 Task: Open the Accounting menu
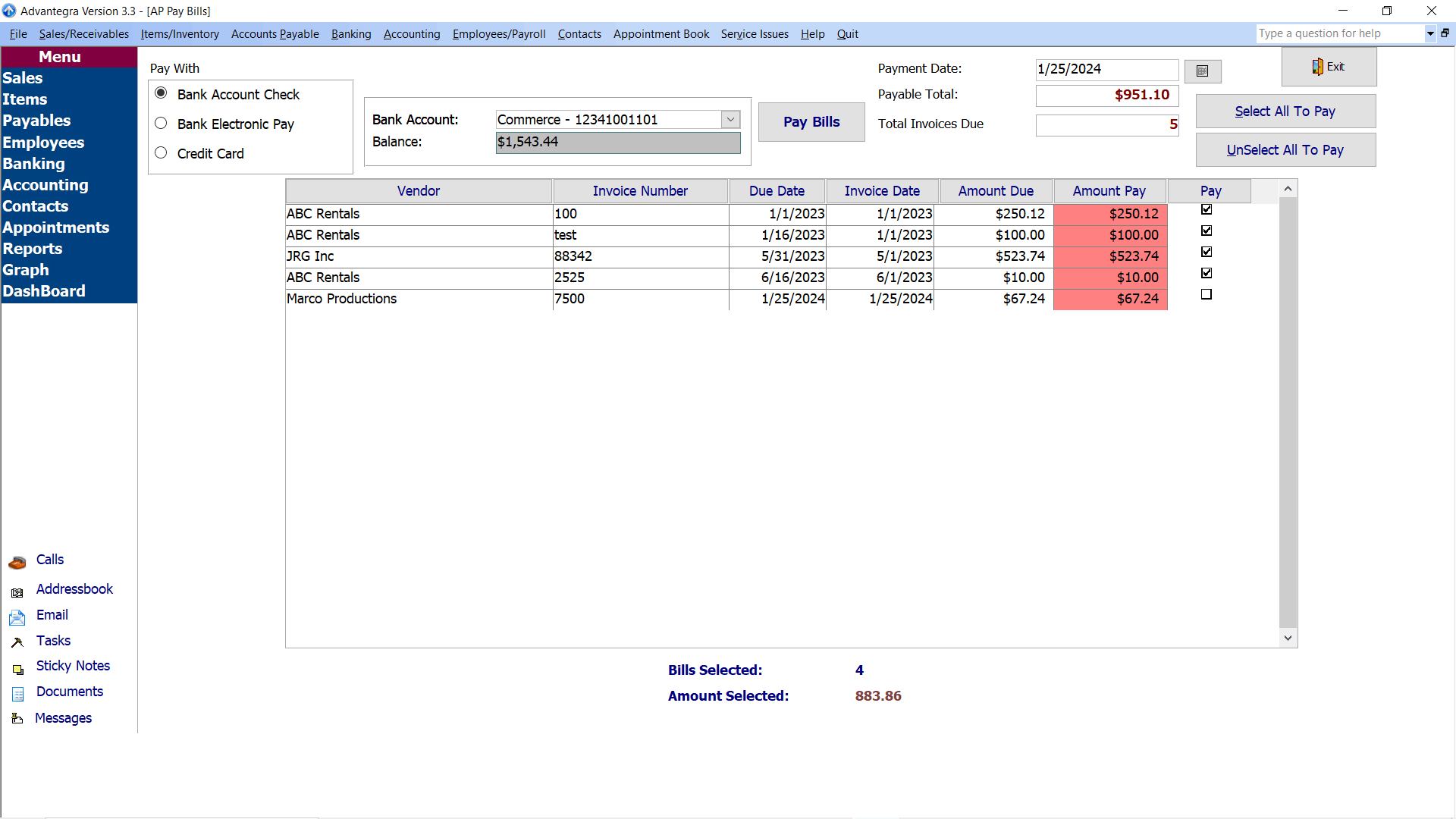pos(412,34)
